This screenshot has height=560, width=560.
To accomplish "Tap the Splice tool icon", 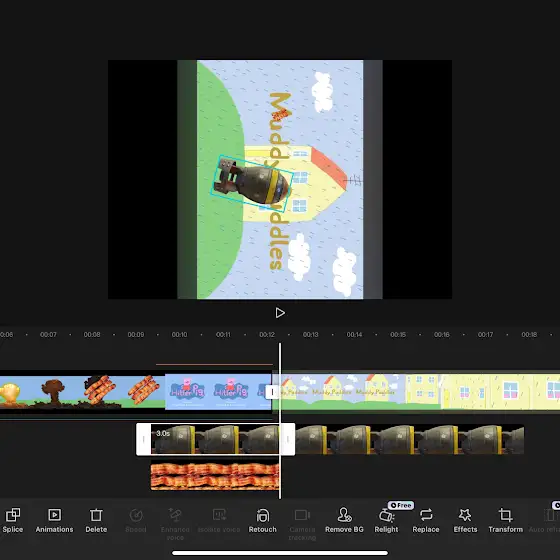I will pyautogui.click(x=13, y=520).
